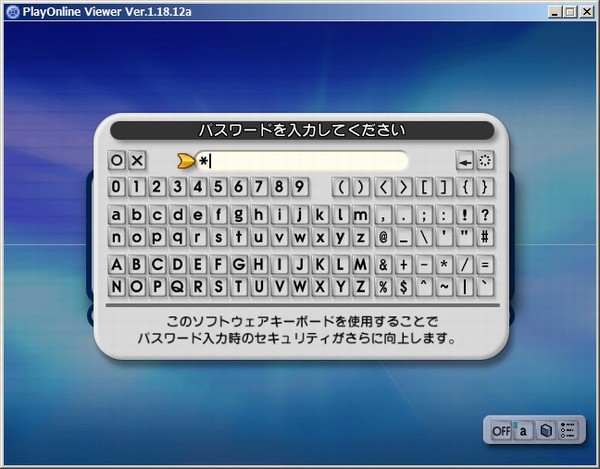Tap the lowercase 'm' key
Image resolution: width=600 pixels, height=469 pixels.
pos(360,215)
